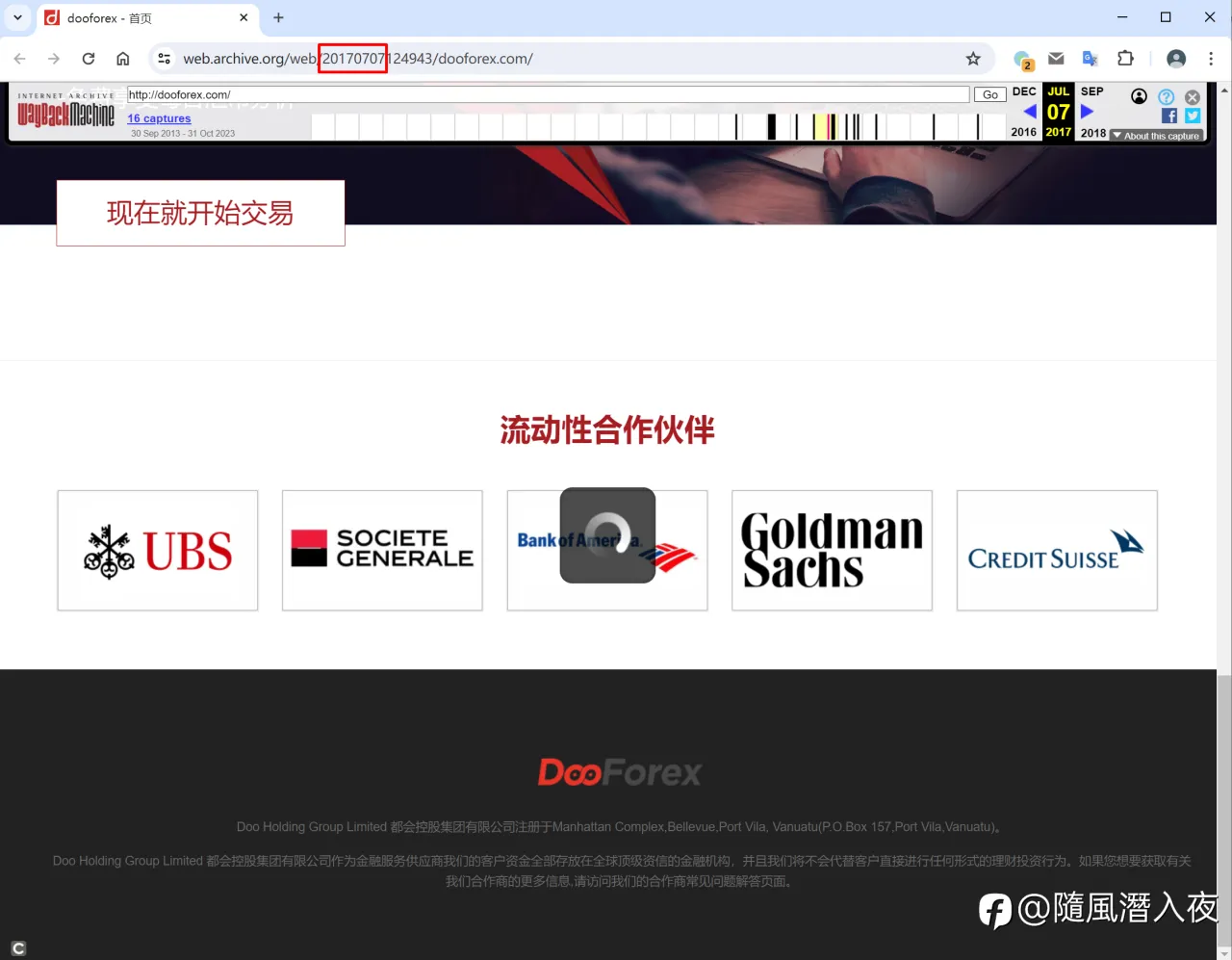
Task: Click the browser forward arrow
Action: (x=54, y=59)
